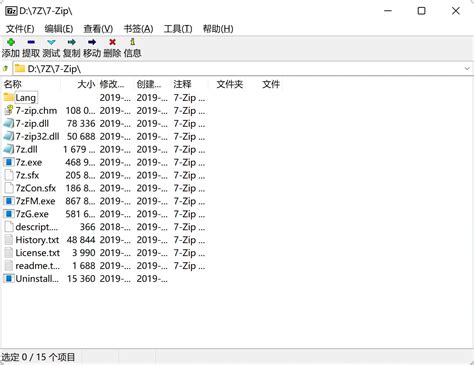Click the 7-zip.chm help file icon
This screenshot has width=474, height=365.
[x=9, y=110]
